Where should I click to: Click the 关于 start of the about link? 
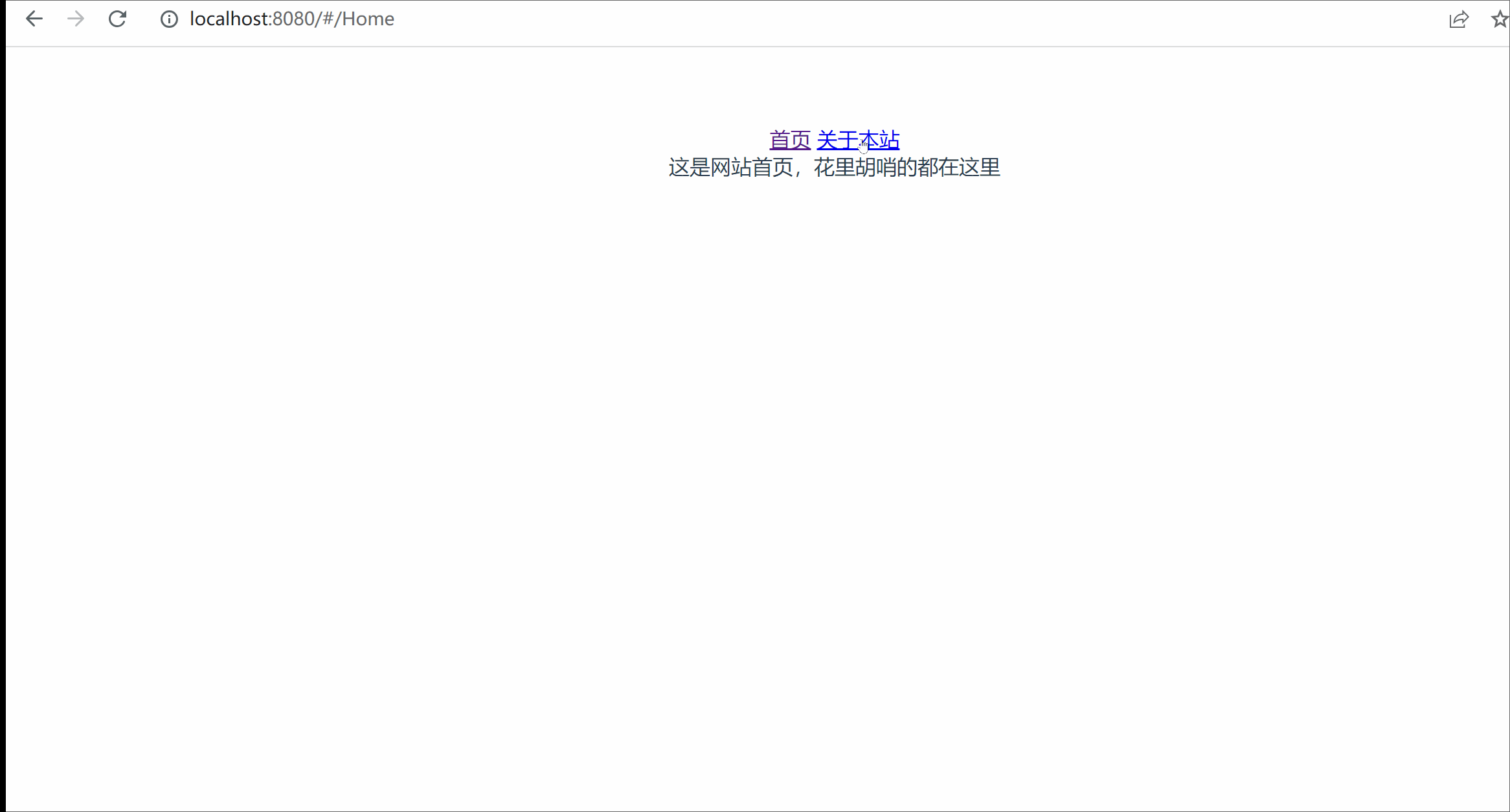click(x=837, y=140)
